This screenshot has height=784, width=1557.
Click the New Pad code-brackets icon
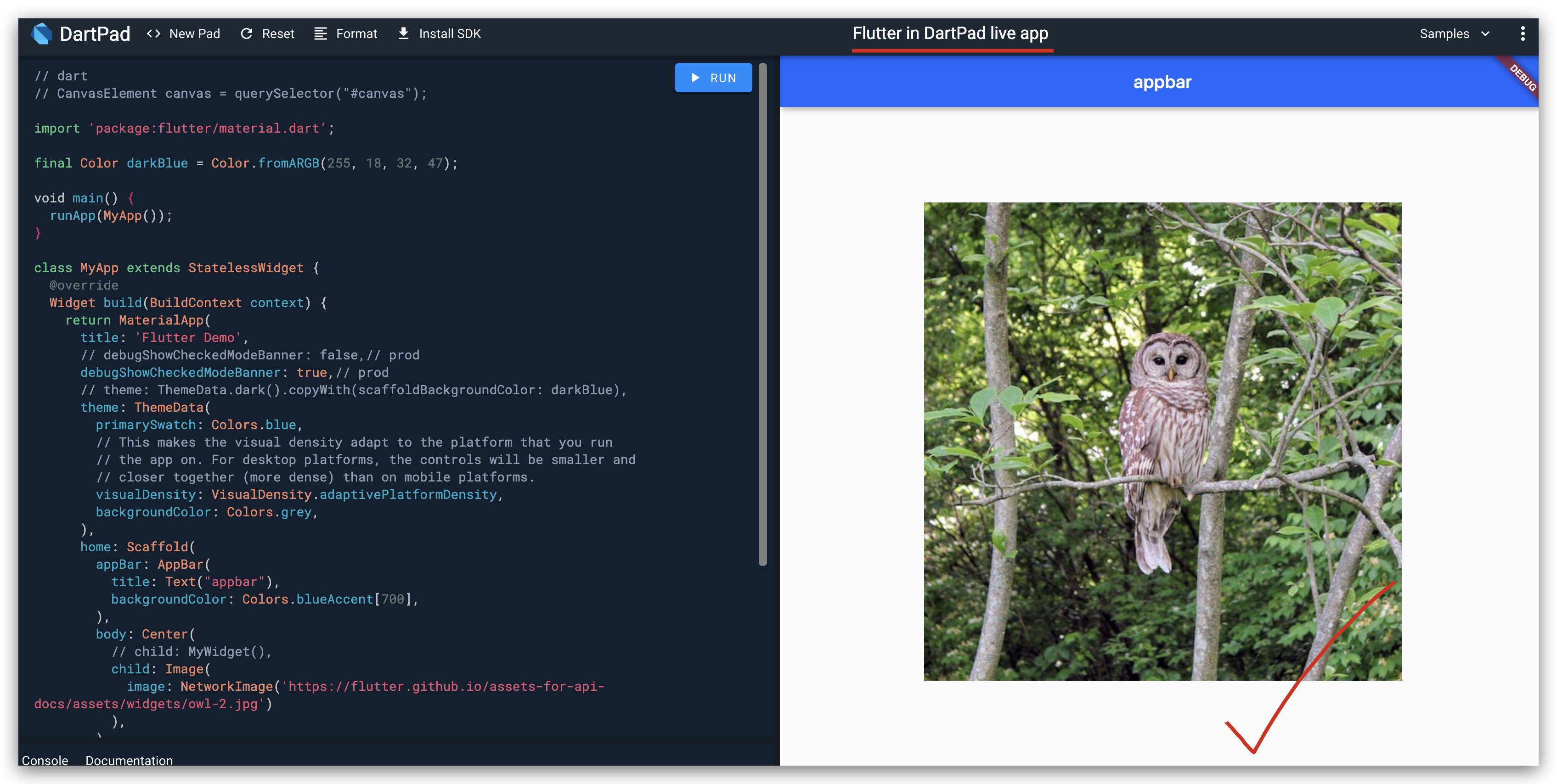click(x=153, y=34)
